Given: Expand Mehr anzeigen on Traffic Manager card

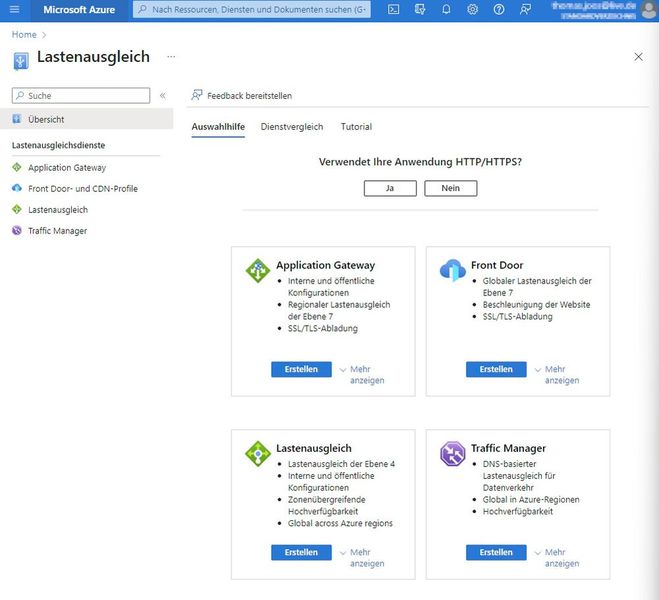Looking at the screenshot, I should coord(557,558).
